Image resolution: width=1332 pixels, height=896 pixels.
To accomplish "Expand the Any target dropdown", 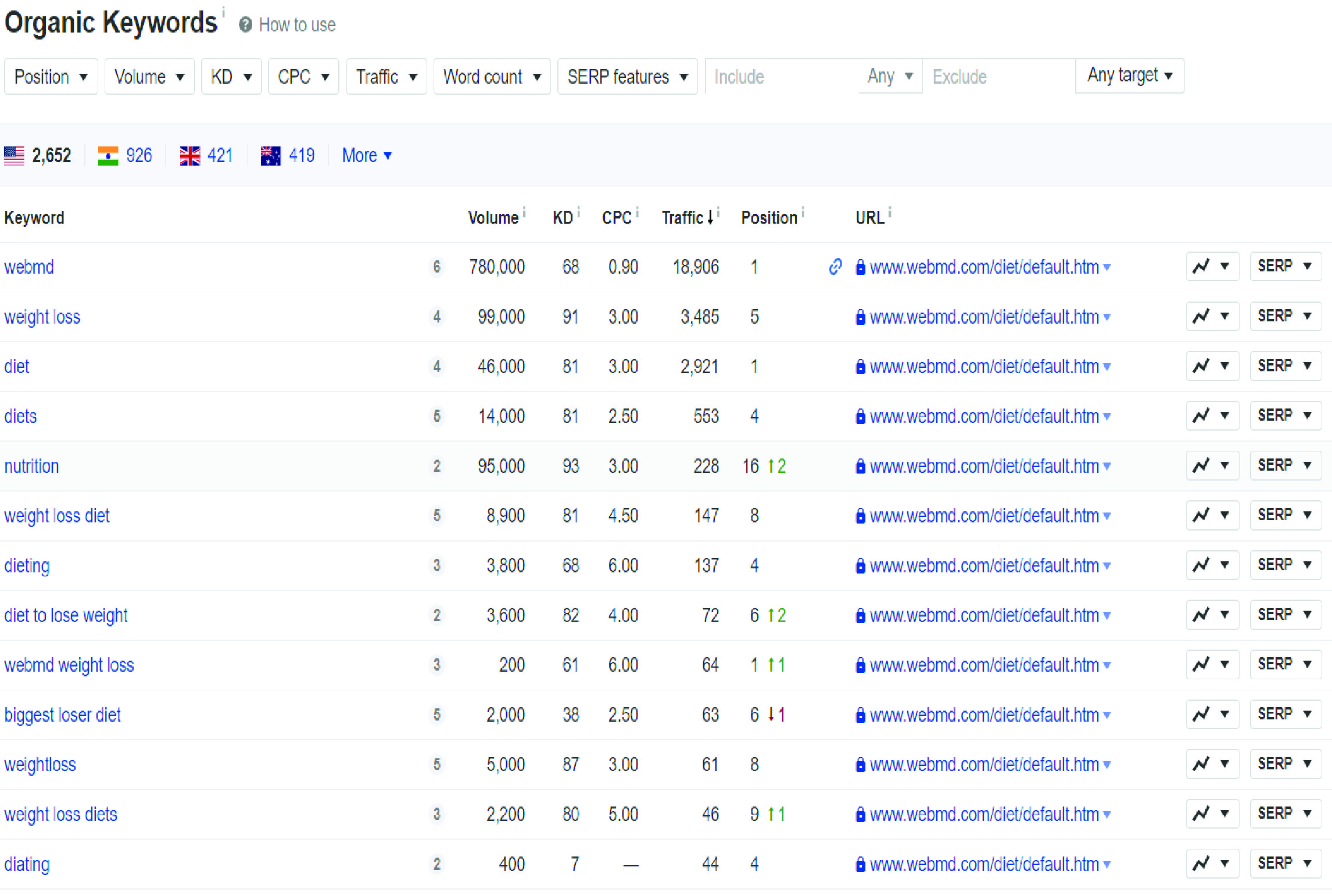I will click(x=1128, y=76).
